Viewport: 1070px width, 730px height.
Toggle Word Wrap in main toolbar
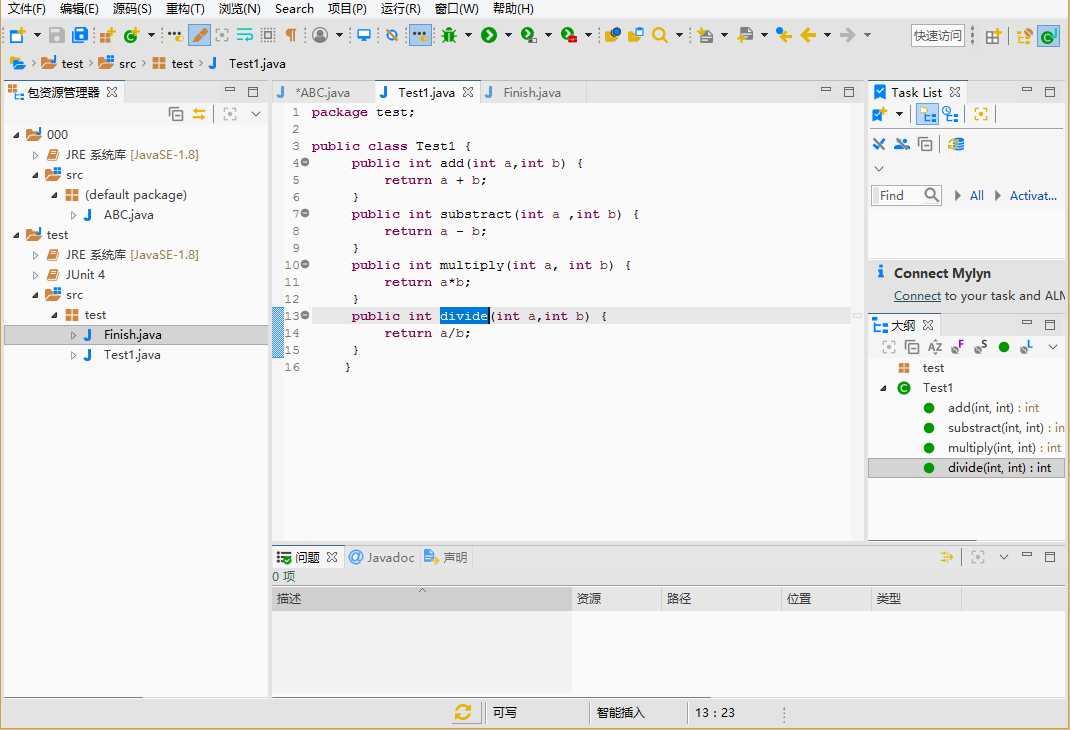(244, 35)
